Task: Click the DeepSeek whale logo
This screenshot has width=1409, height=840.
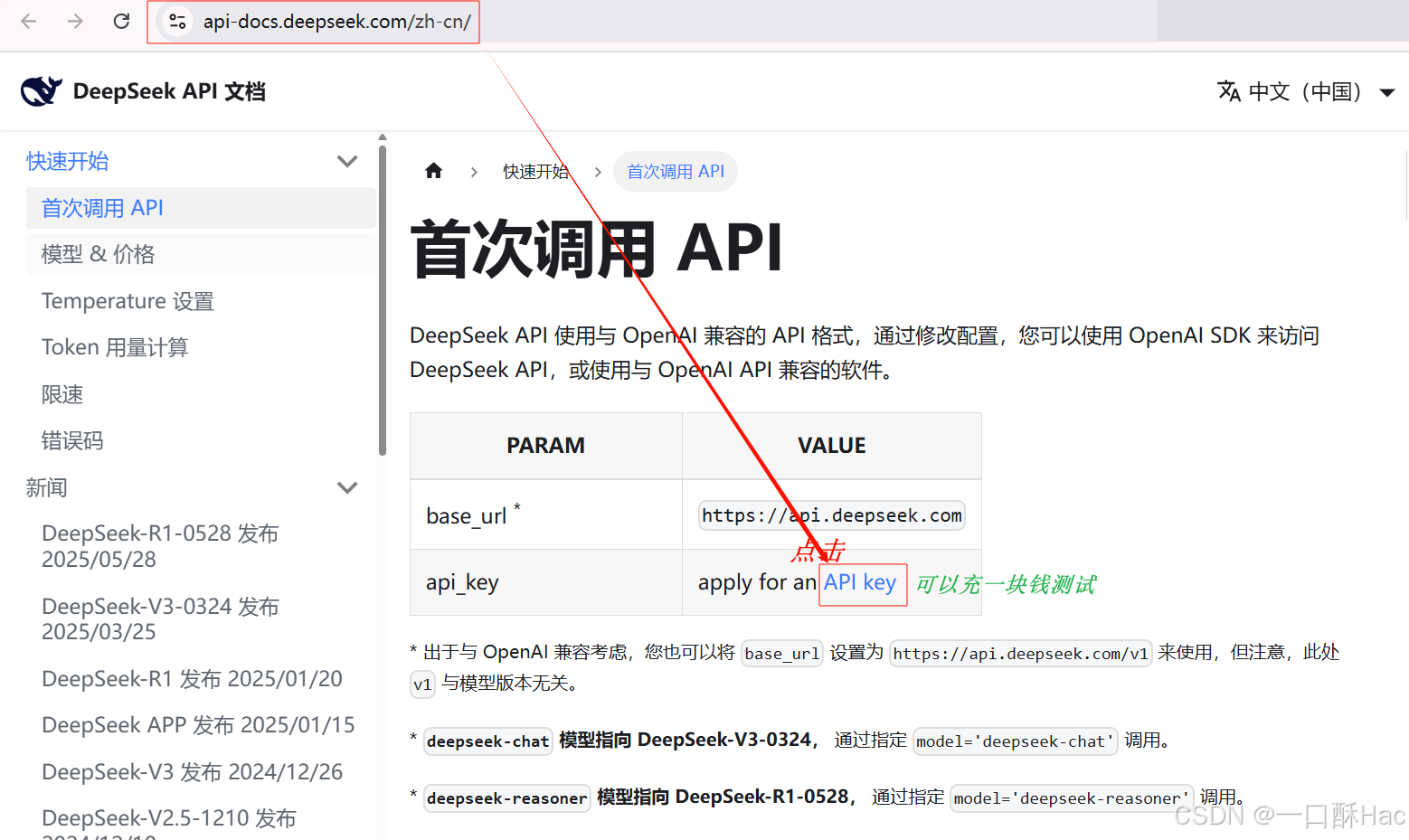Action: click(x=41, y=91)
